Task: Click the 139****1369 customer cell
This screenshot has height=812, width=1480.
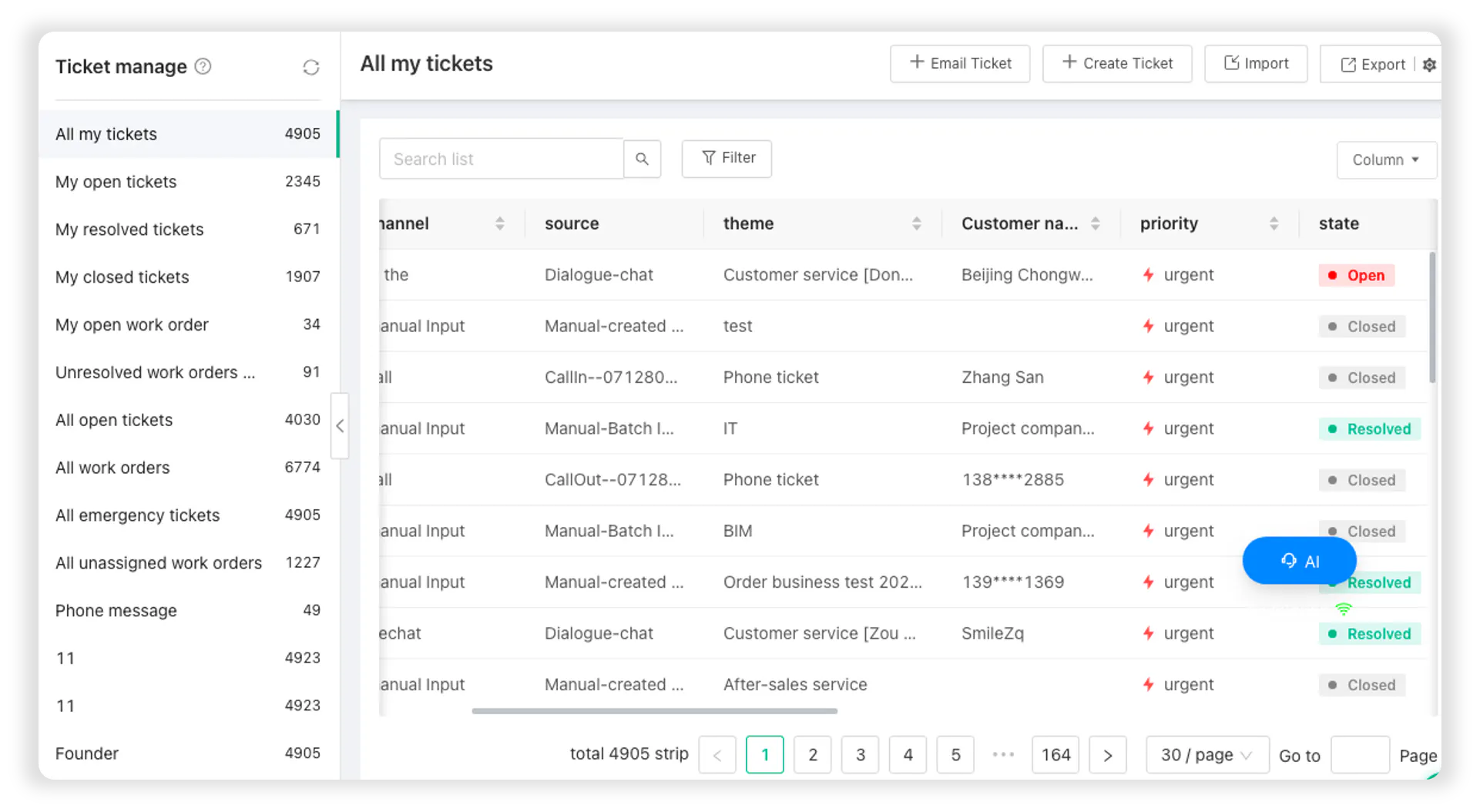Action: [x=1012, y=582]
